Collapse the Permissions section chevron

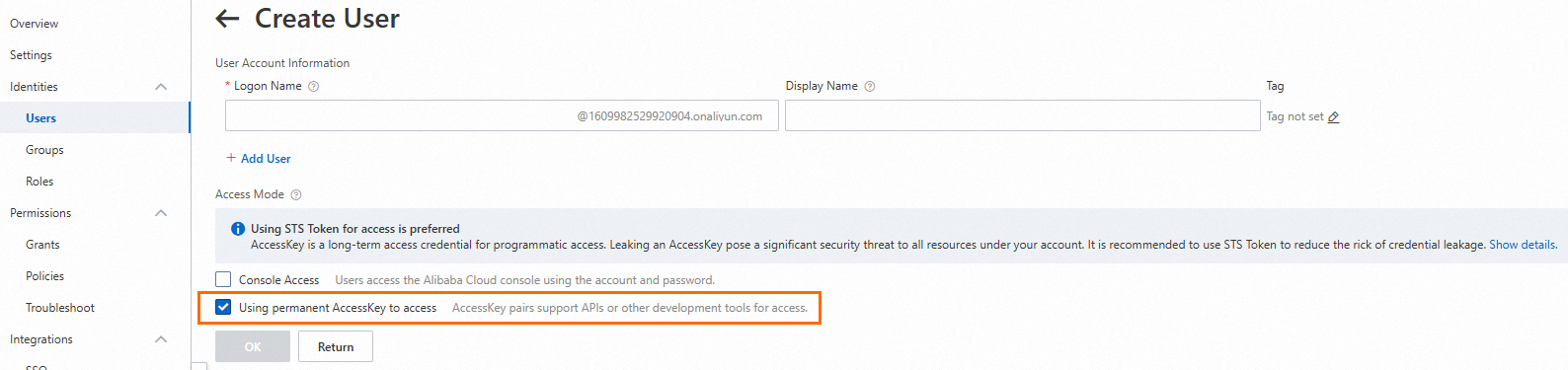pos(161,213)
